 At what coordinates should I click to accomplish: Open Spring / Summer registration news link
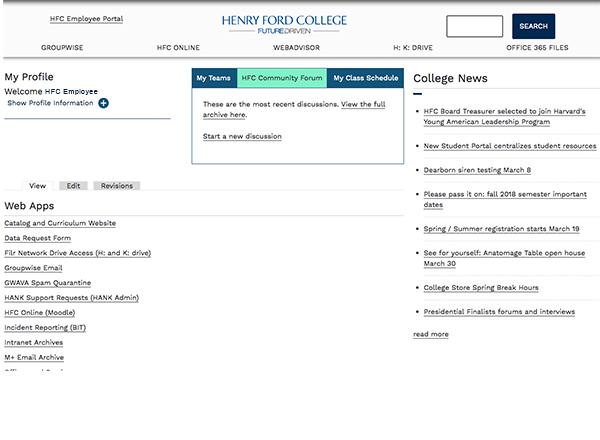point(501,229)
